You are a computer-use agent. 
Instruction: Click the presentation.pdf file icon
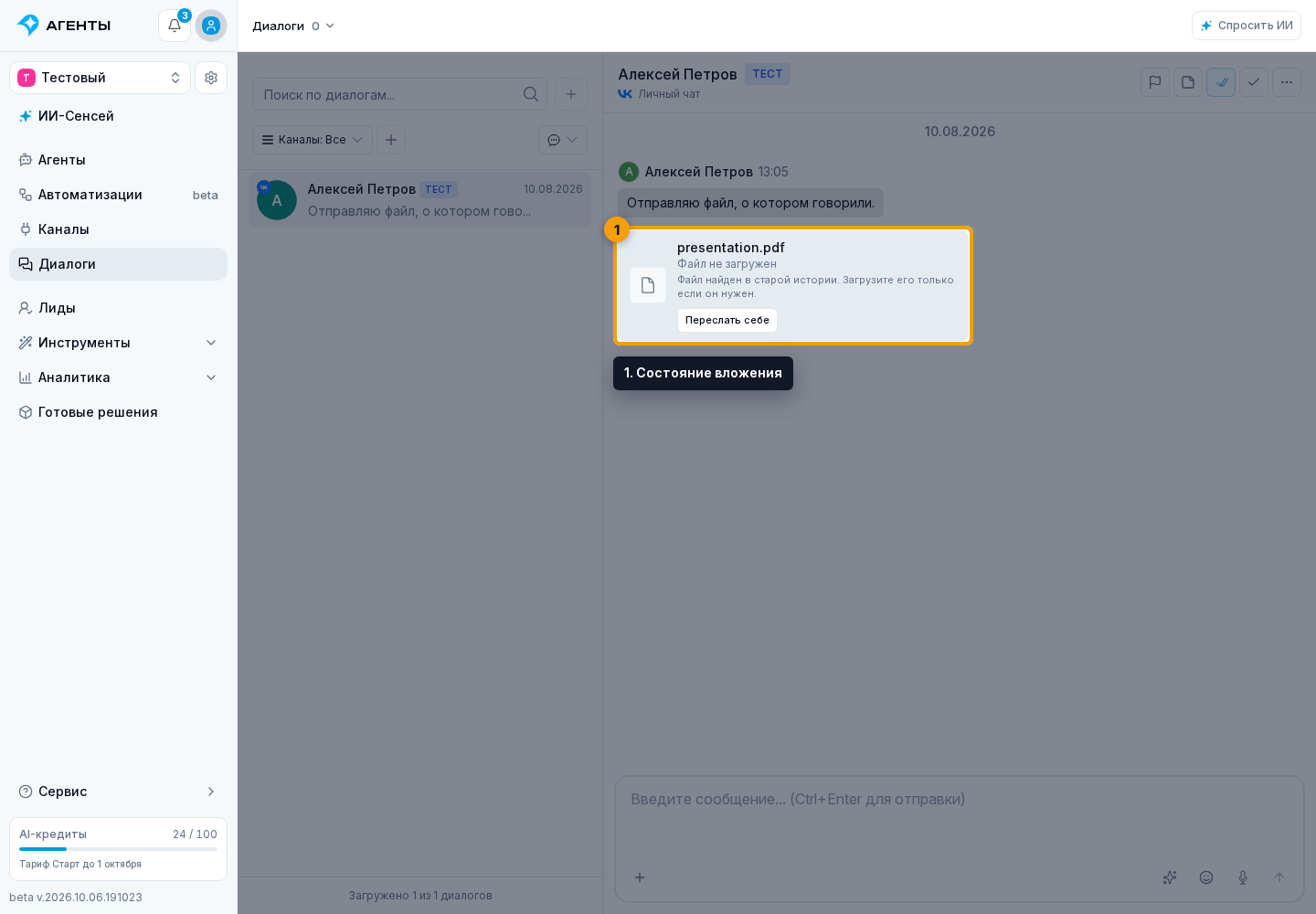pyautogui.click(x=648, y=285)
